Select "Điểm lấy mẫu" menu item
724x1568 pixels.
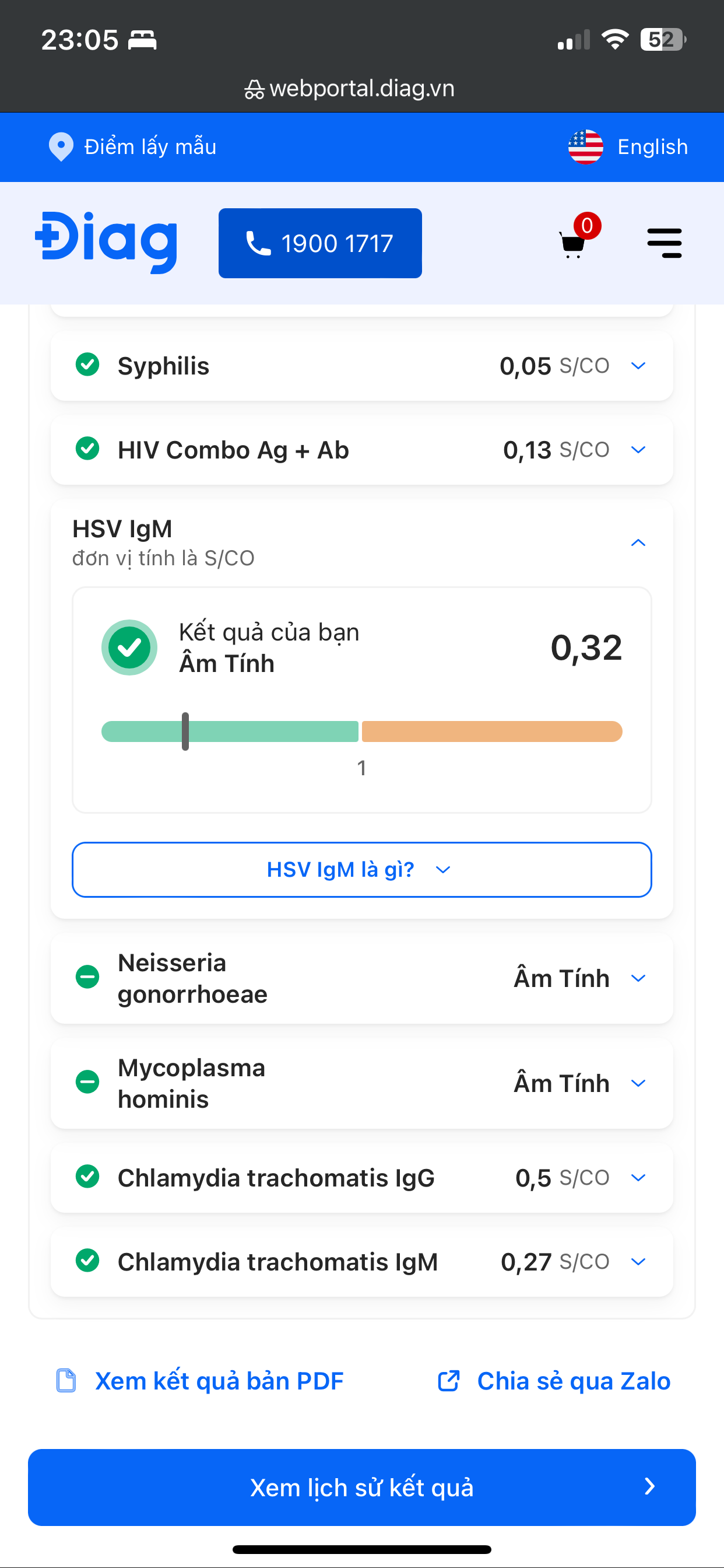pos(150,146)
